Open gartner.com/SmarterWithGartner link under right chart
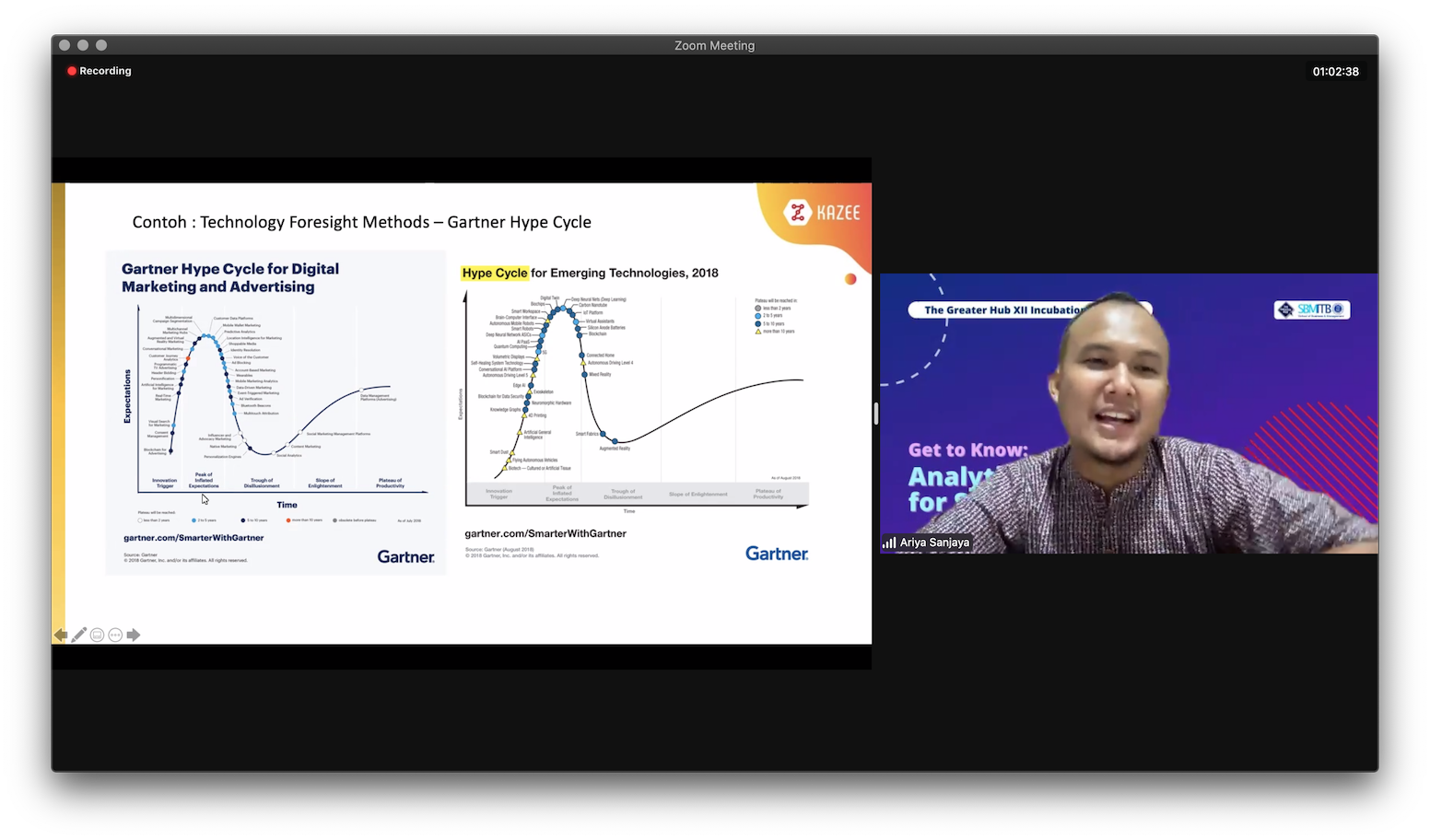Image resolution: width=1430 pixels, height=840 pixels. (x=545, y=533)
